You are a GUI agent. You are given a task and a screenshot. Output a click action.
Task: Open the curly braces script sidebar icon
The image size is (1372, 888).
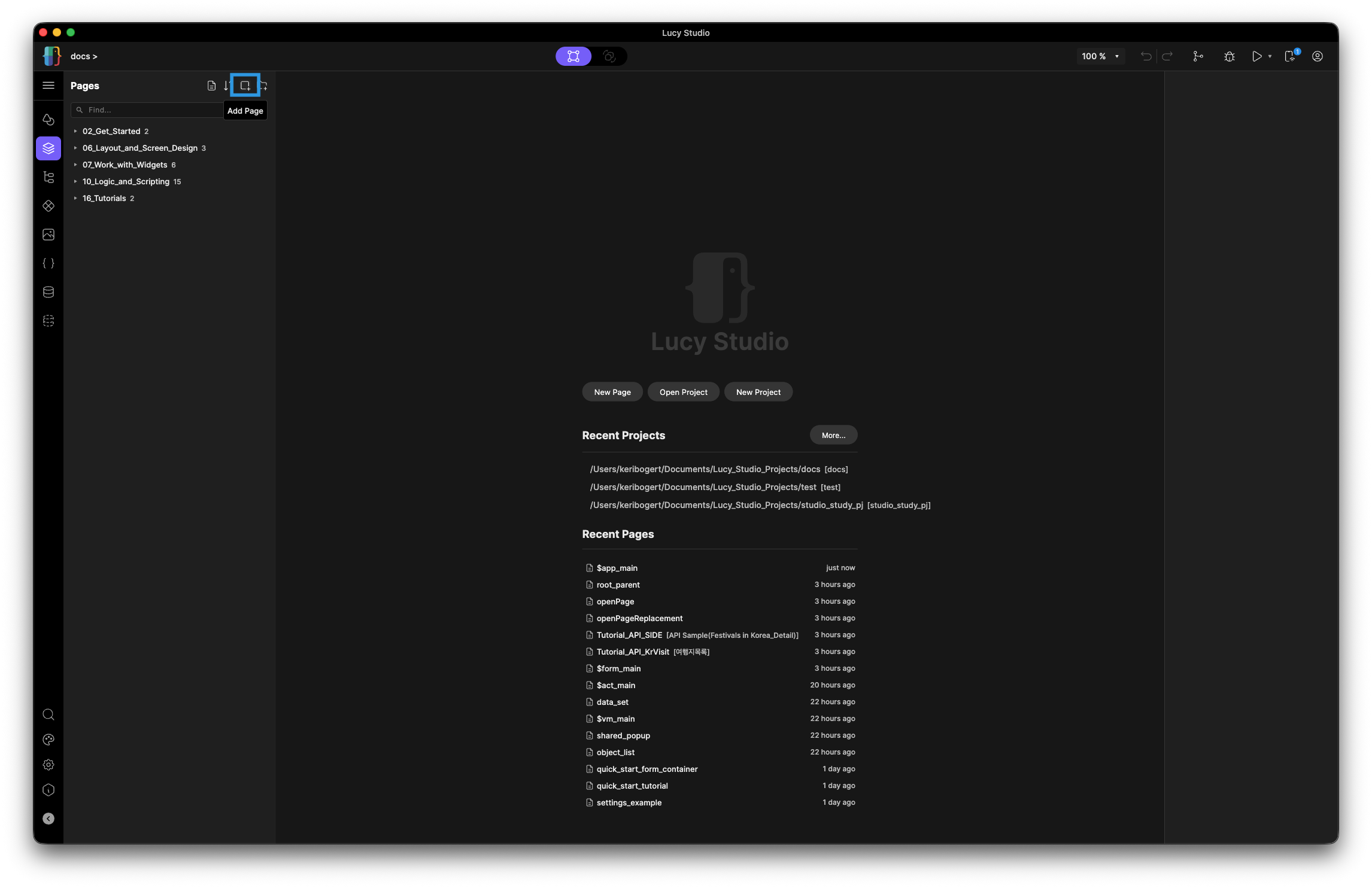48,263
